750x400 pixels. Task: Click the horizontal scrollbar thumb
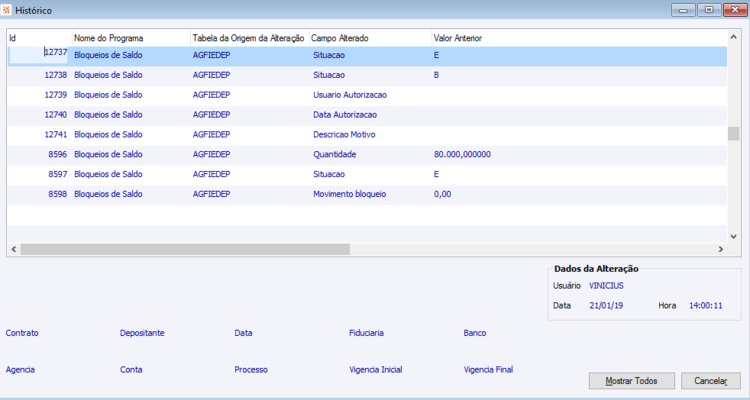pyautogui.click(x=185, y=249)
